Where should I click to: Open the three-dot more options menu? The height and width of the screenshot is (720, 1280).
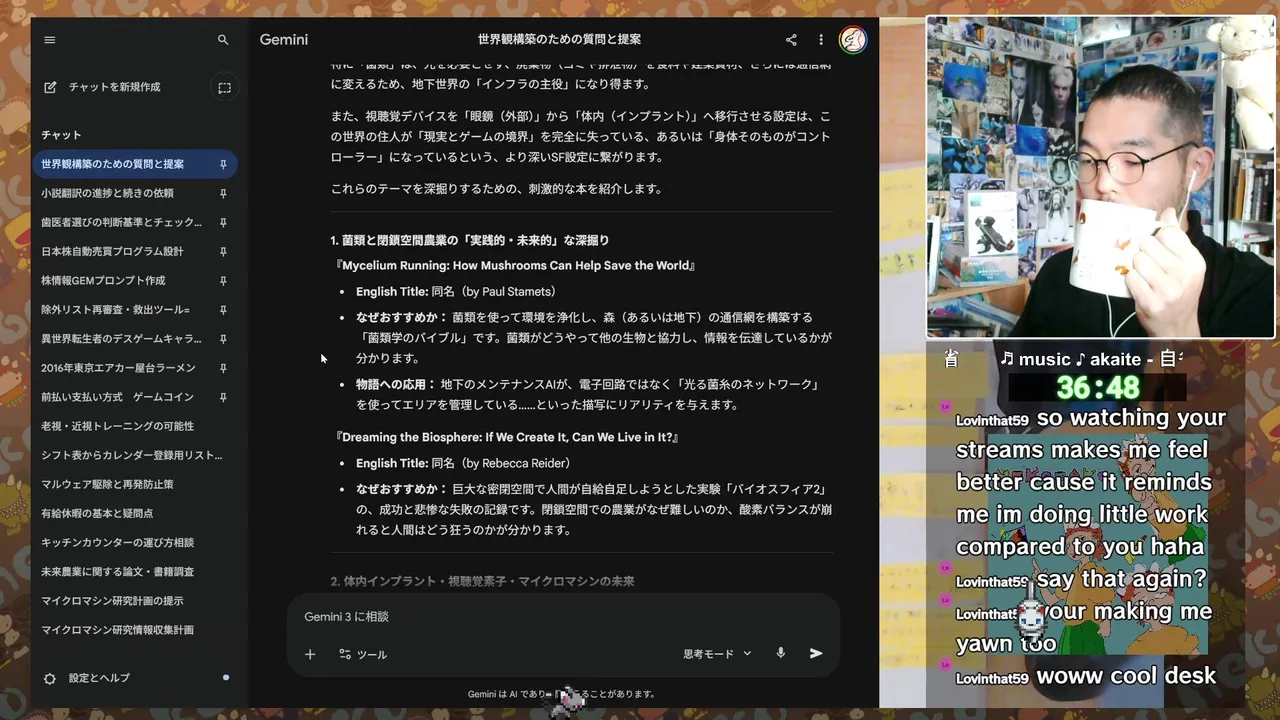[821, 40]
